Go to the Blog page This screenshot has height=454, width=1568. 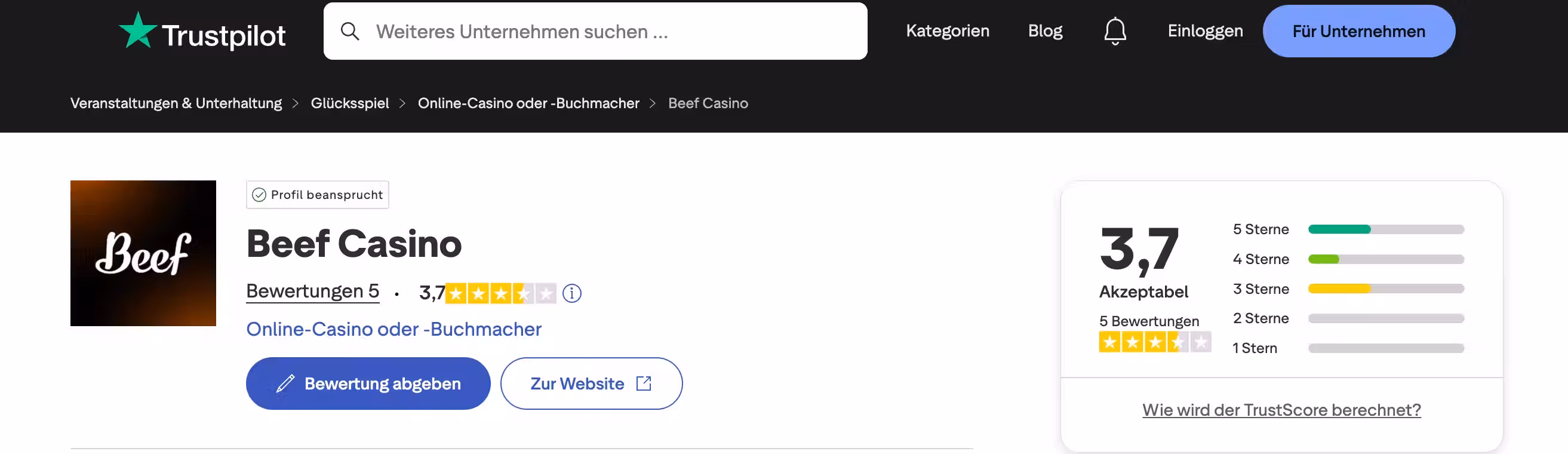(x=1044, y=31)
